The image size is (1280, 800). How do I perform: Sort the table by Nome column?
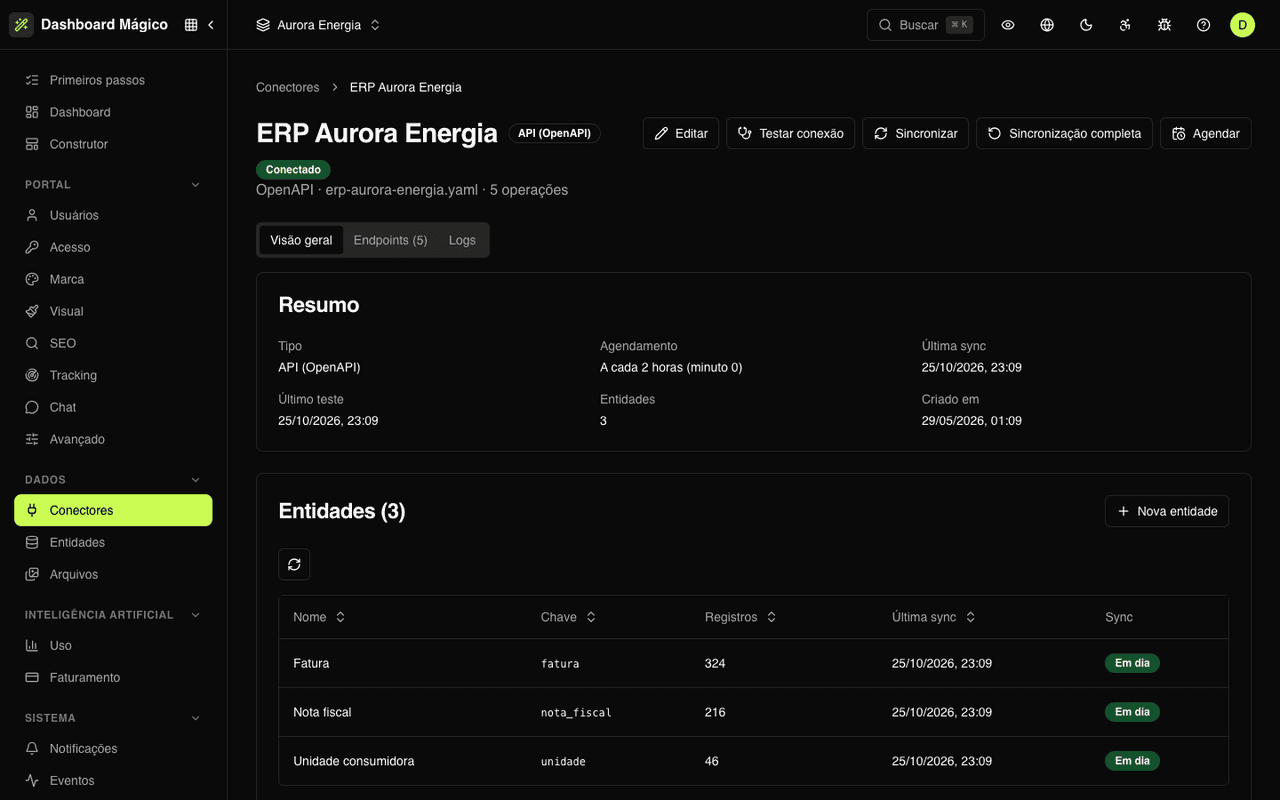(319, 617)
